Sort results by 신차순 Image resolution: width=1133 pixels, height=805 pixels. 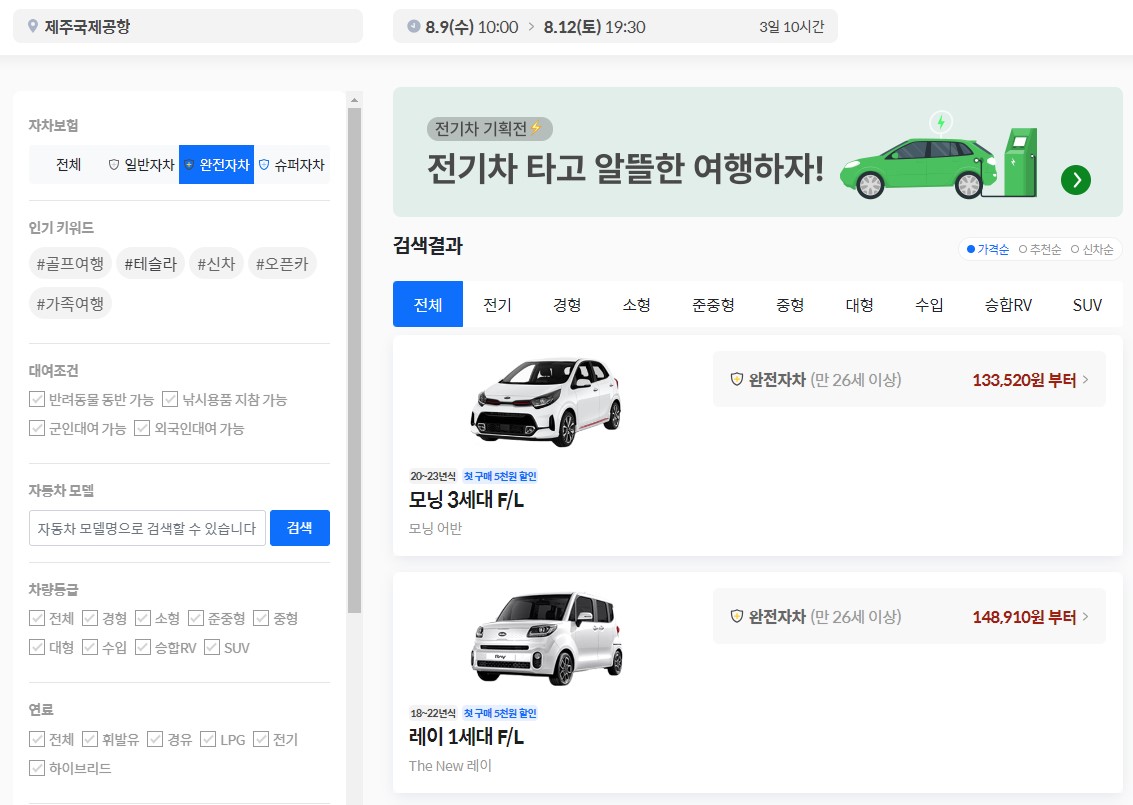click(1092, 249)
